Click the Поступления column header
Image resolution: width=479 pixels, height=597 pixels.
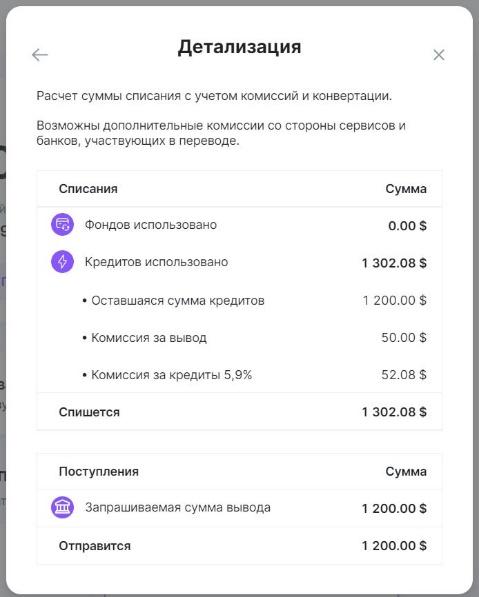[99, 472]
